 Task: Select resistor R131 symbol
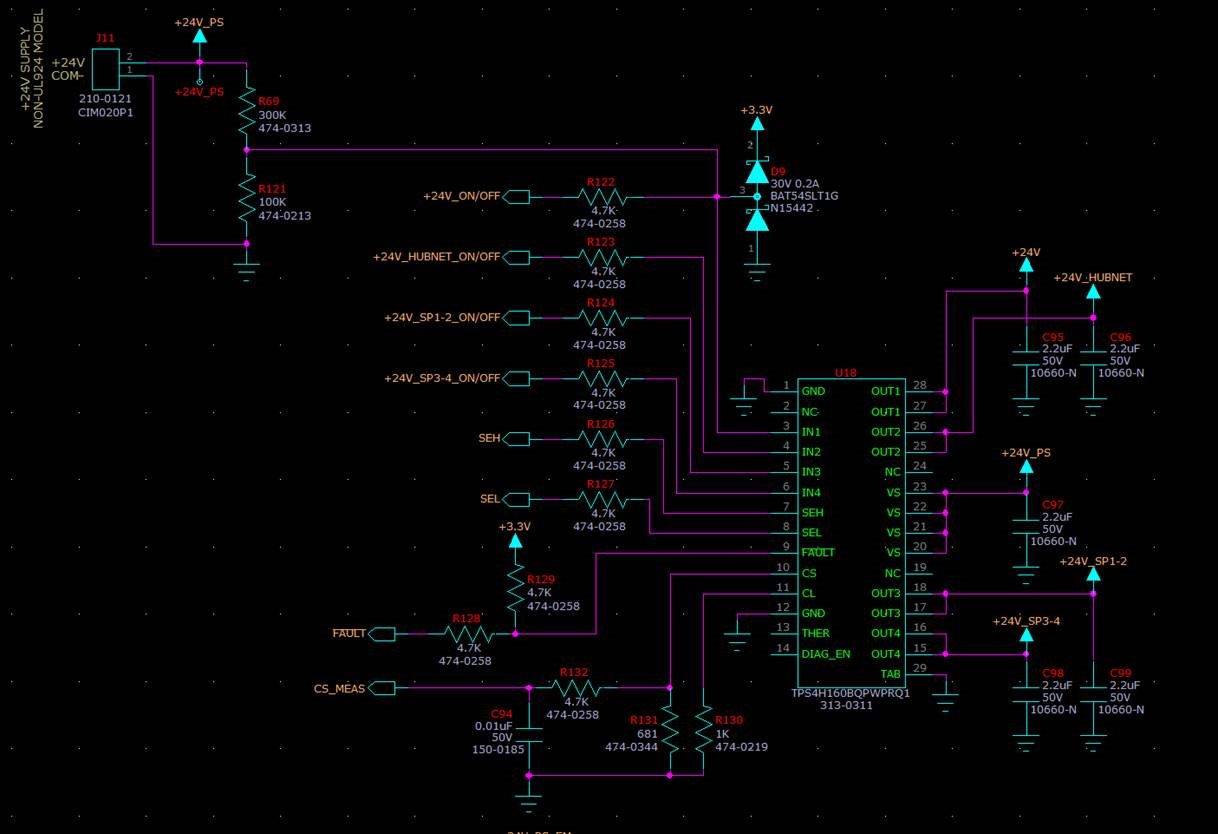click(670, 732)
